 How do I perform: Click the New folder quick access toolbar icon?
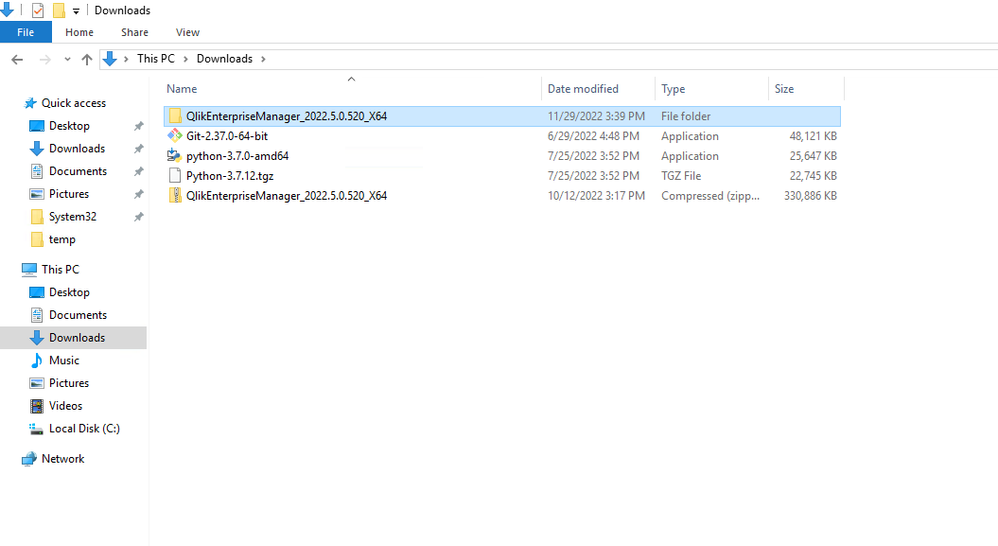tap(59, 10)
